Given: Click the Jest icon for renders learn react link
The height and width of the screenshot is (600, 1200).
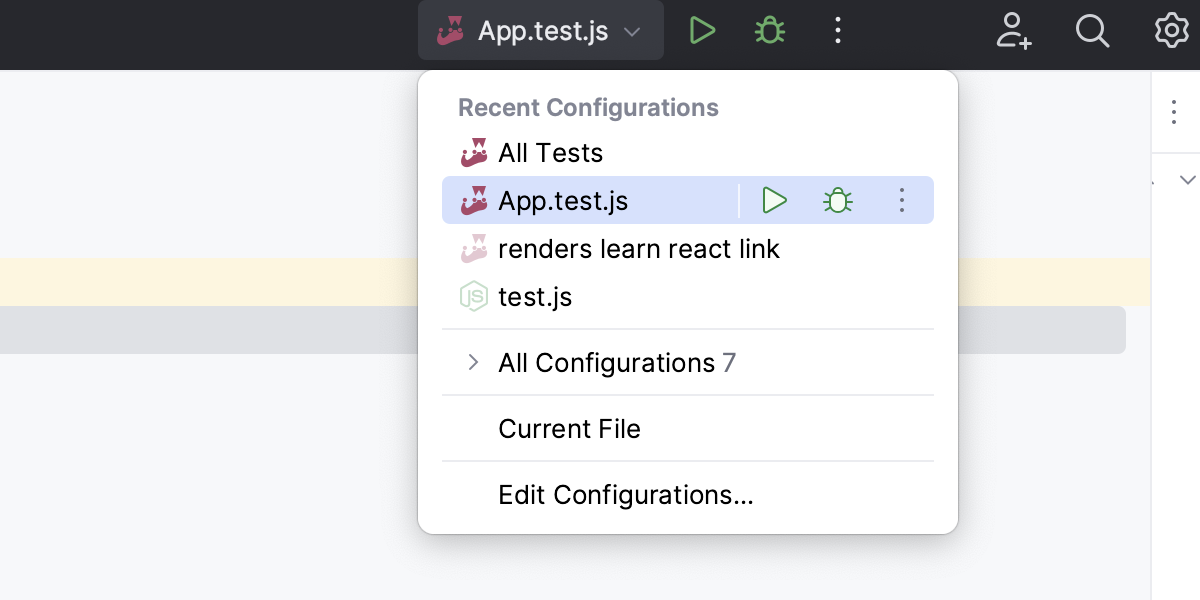Looking at the screenshot, I should tap(475, 248).
